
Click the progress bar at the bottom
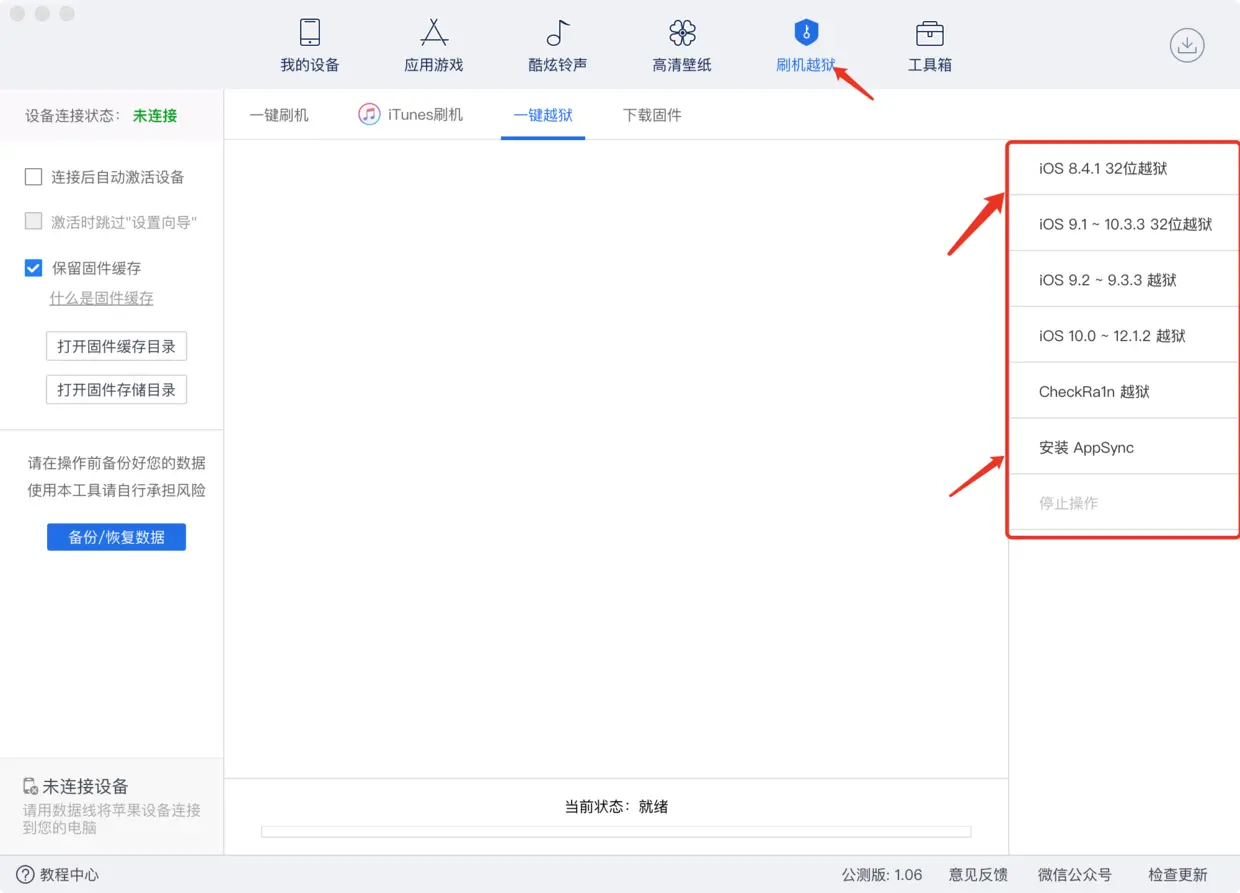tap(615, 831)
